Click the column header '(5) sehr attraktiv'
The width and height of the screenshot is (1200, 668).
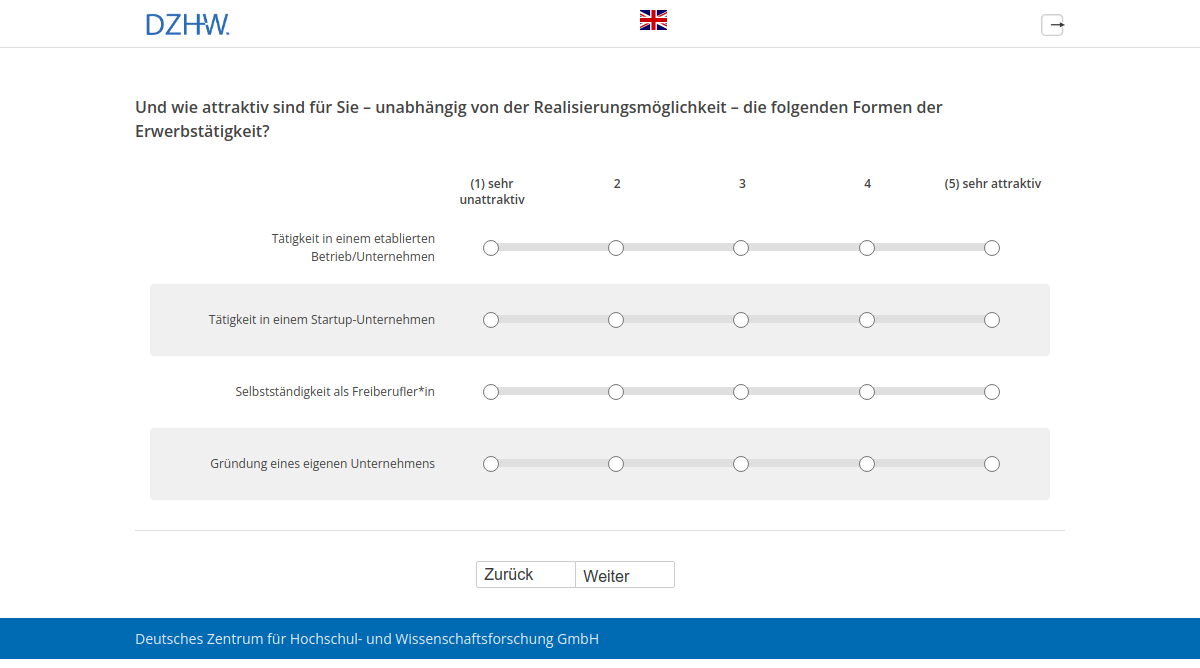click(x=992, y=183)
